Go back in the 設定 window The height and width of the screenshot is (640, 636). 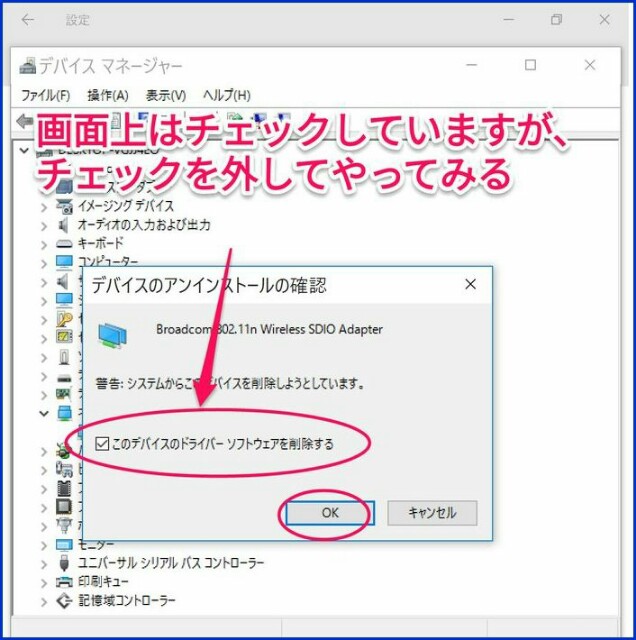click(x=28, y=19)
